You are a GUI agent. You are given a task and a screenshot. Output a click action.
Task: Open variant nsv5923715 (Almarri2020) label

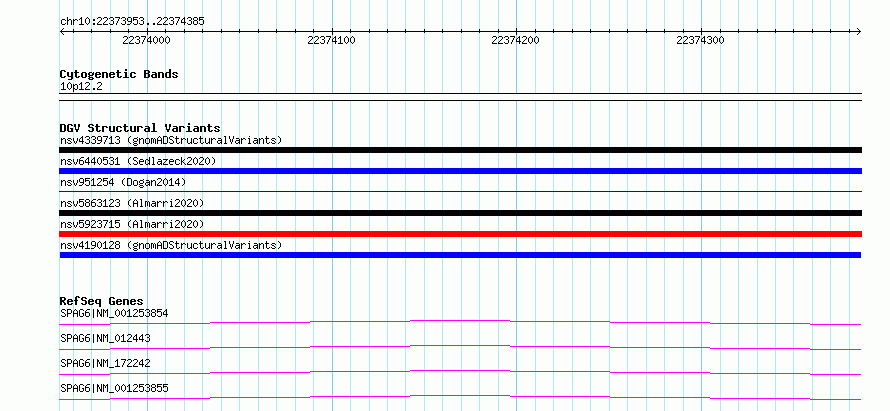132,224
